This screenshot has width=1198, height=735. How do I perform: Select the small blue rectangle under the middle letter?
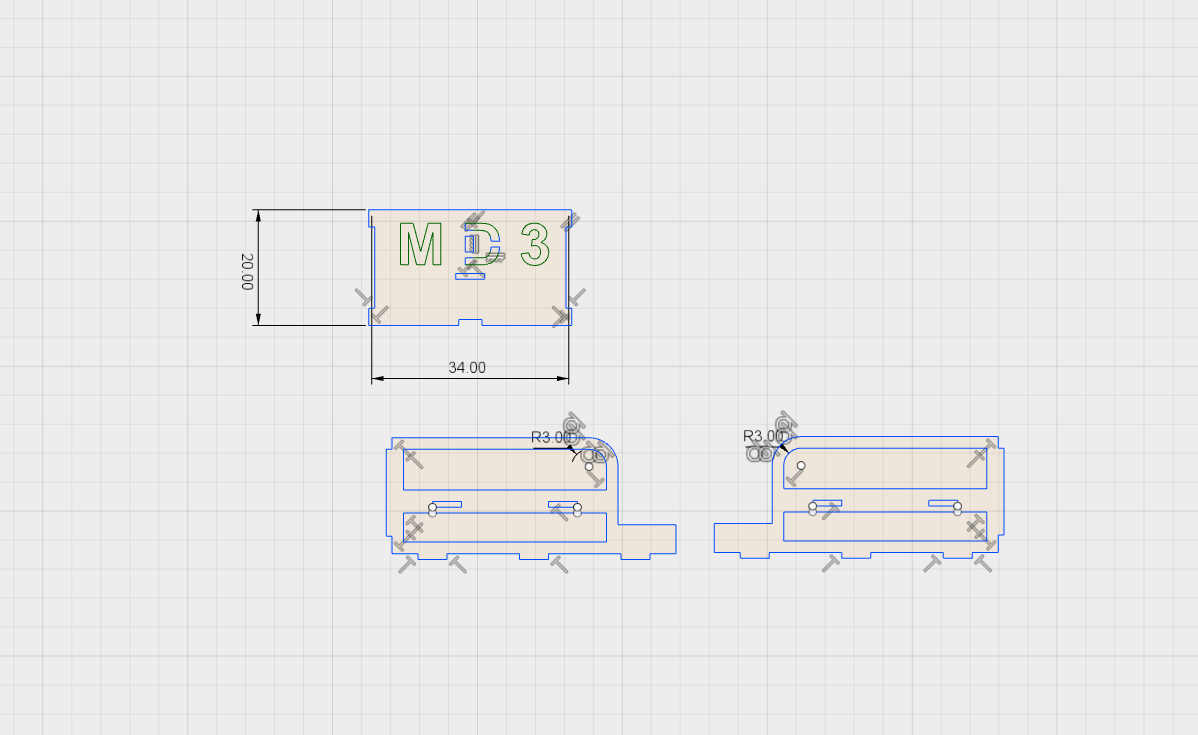[470, 276]
